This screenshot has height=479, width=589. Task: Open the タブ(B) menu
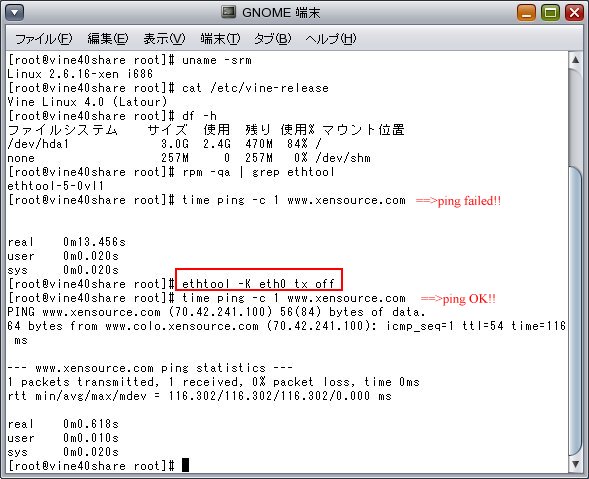point(273,39)
